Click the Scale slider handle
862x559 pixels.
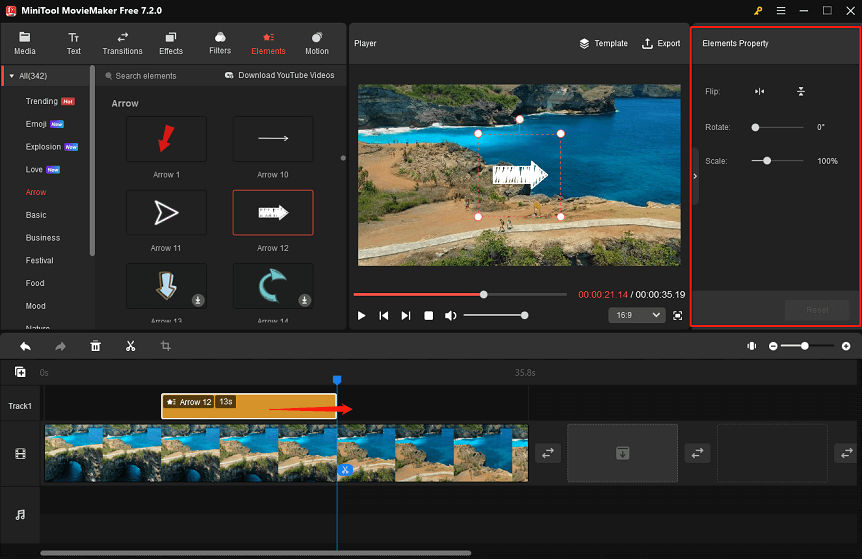click(767, 161)
